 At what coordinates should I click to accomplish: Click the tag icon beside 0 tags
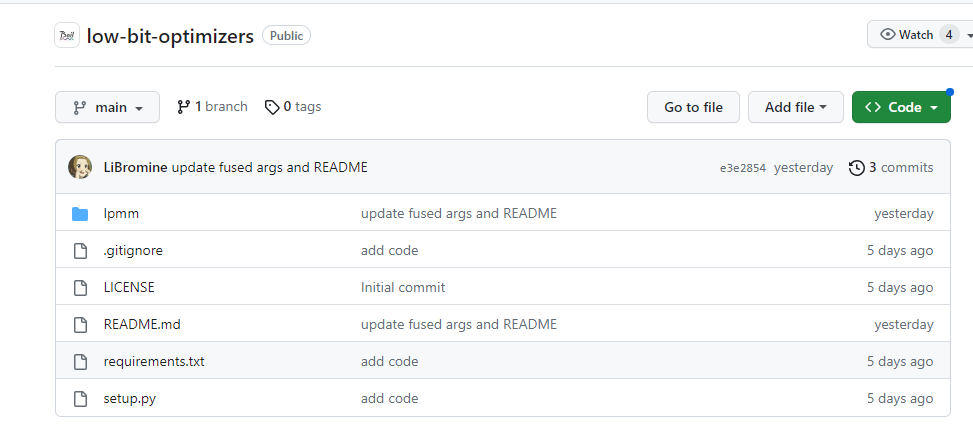[x=272, y=107]
